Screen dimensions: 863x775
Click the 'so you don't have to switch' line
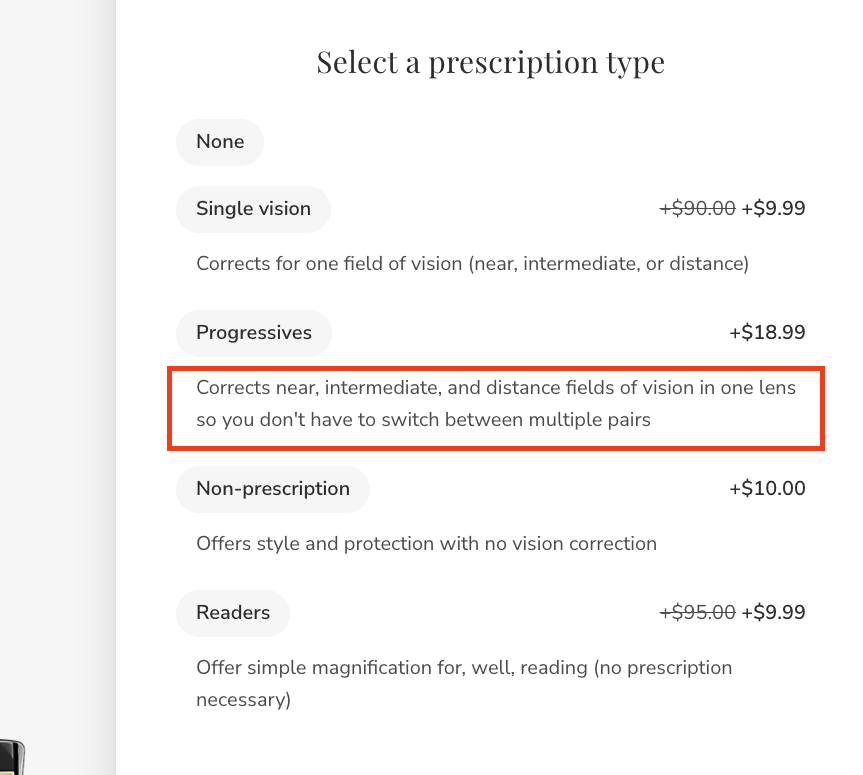point(423,420)
